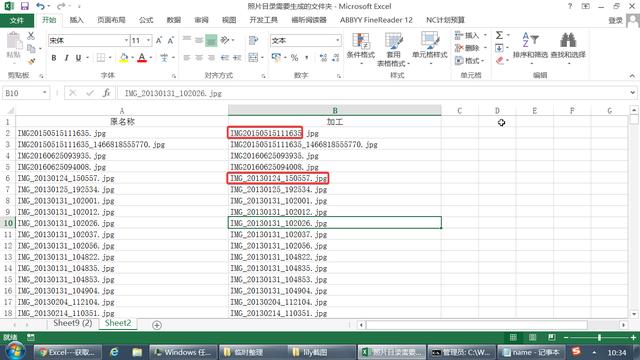Screen dimensions: 640x360
Task: Apply percent style
Action: coord(294,58)
